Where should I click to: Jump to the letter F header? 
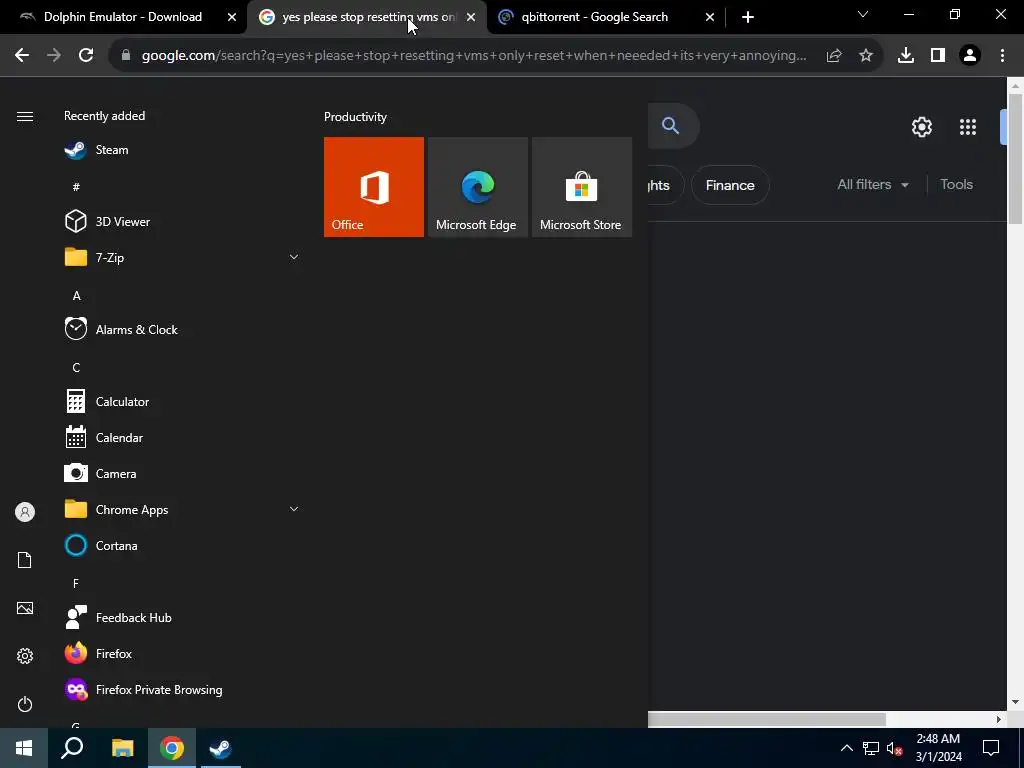76,583
